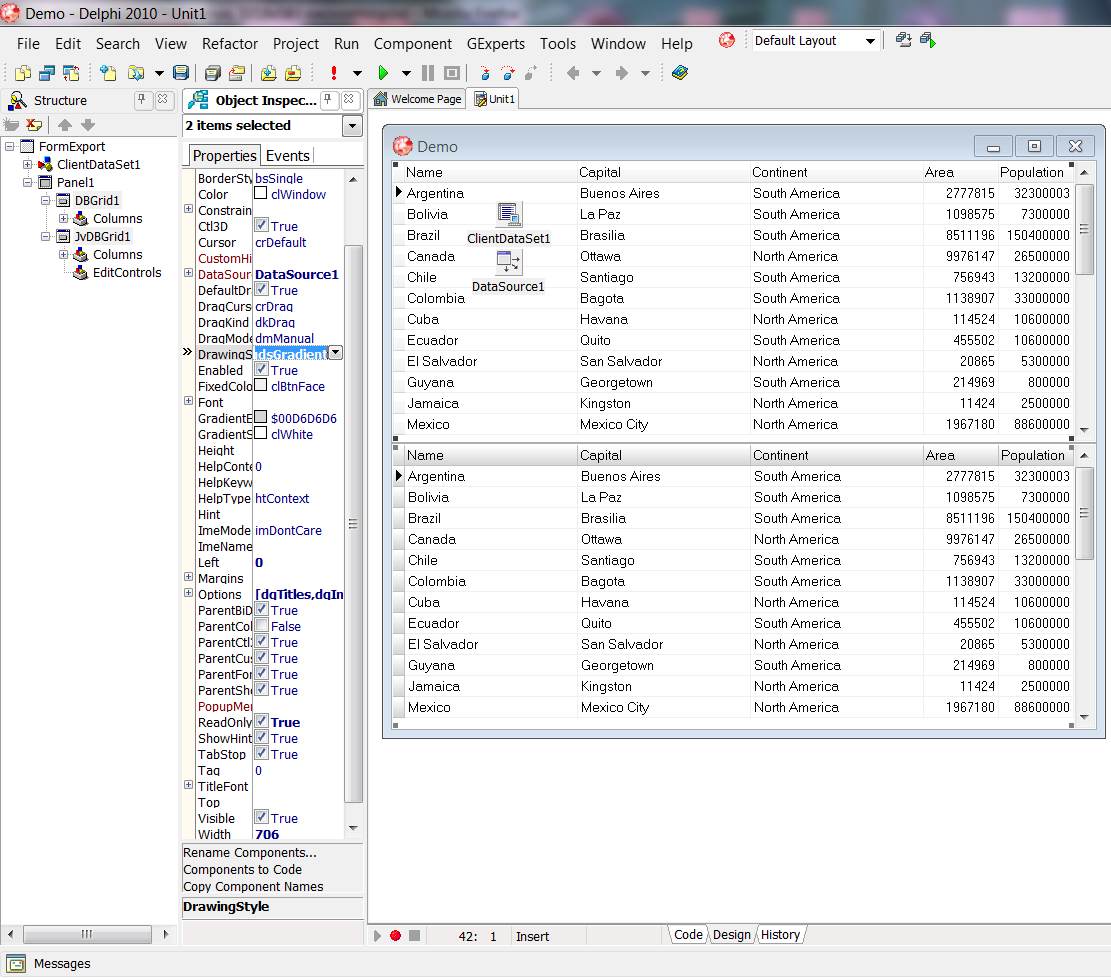Click the Components to Code link
The image size is (1111, 980).
242,870
